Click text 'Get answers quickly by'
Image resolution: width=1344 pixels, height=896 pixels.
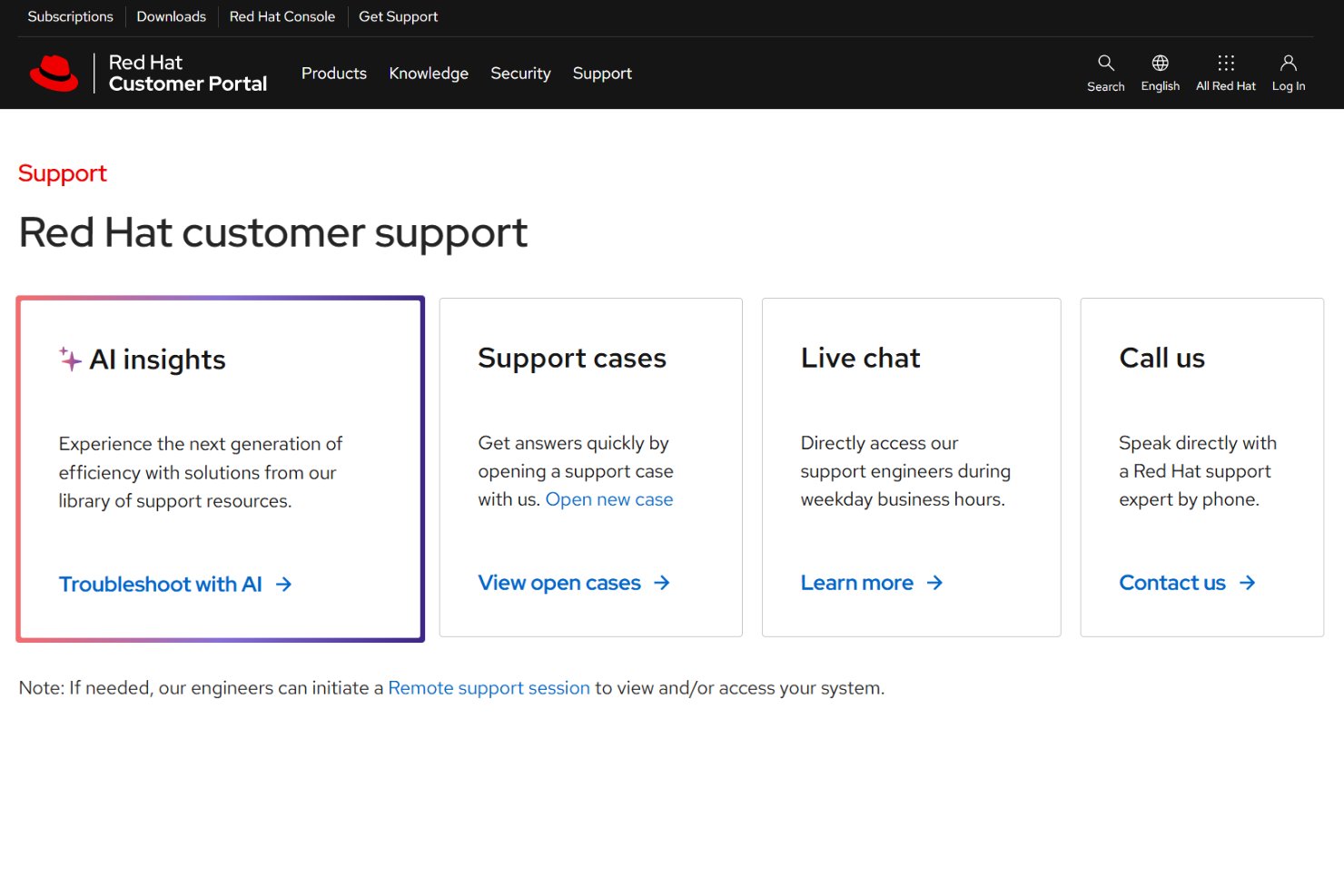point(573,443)
